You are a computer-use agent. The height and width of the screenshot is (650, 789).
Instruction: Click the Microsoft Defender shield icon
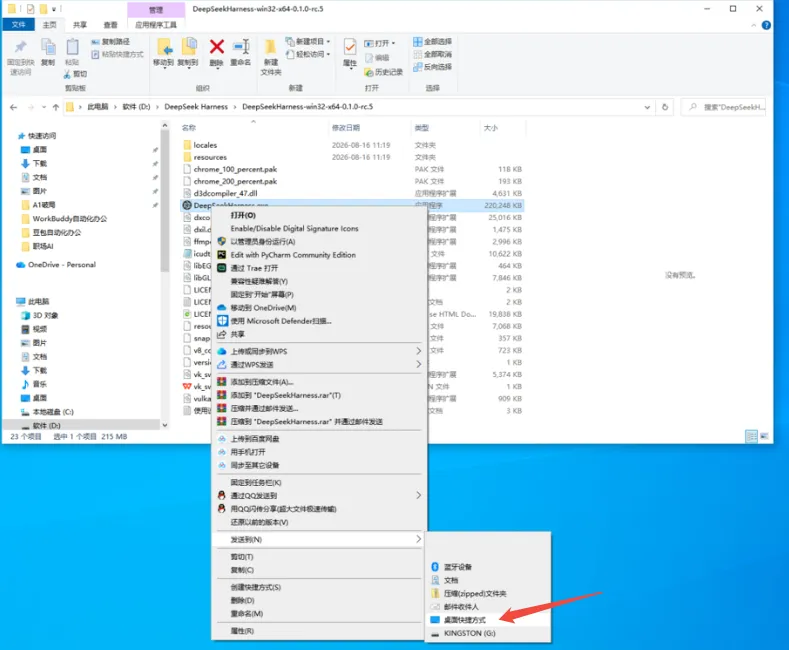[x=222, y=320]
